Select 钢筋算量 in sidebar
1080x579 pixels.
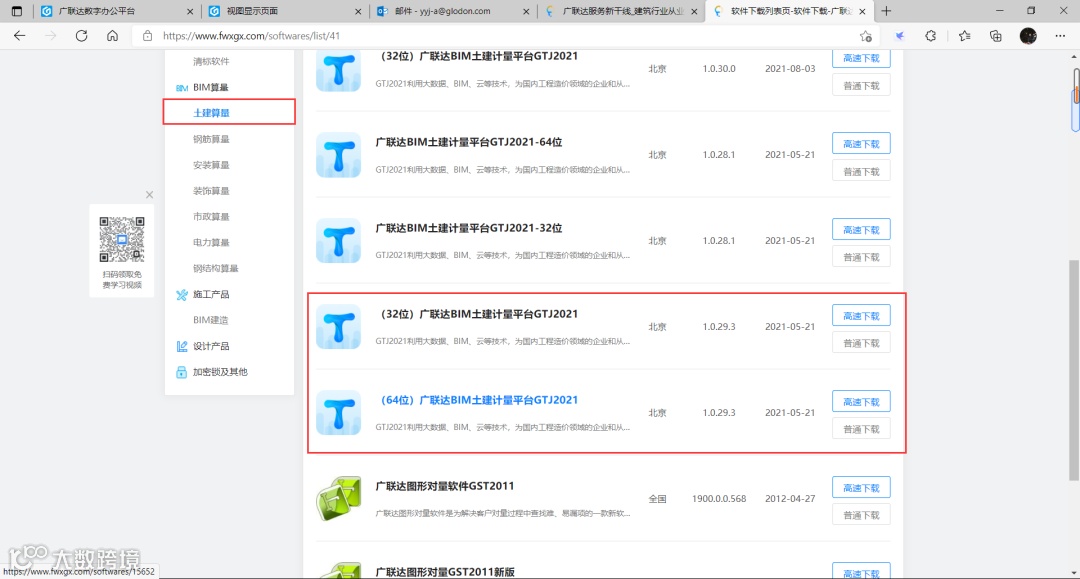tap(211, 139)
